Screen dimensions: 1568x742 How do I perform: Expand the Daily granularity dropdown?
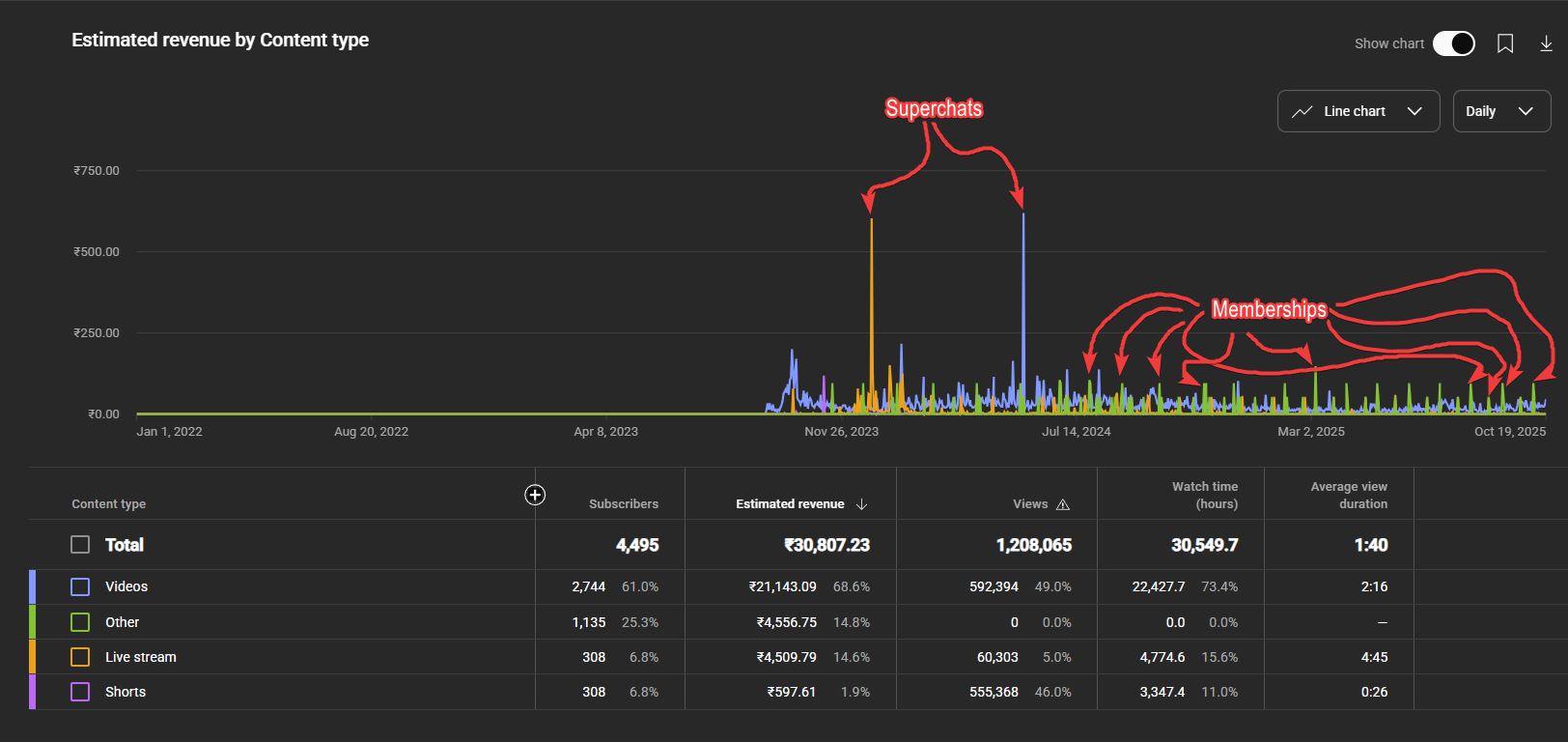coord(1500,111)
